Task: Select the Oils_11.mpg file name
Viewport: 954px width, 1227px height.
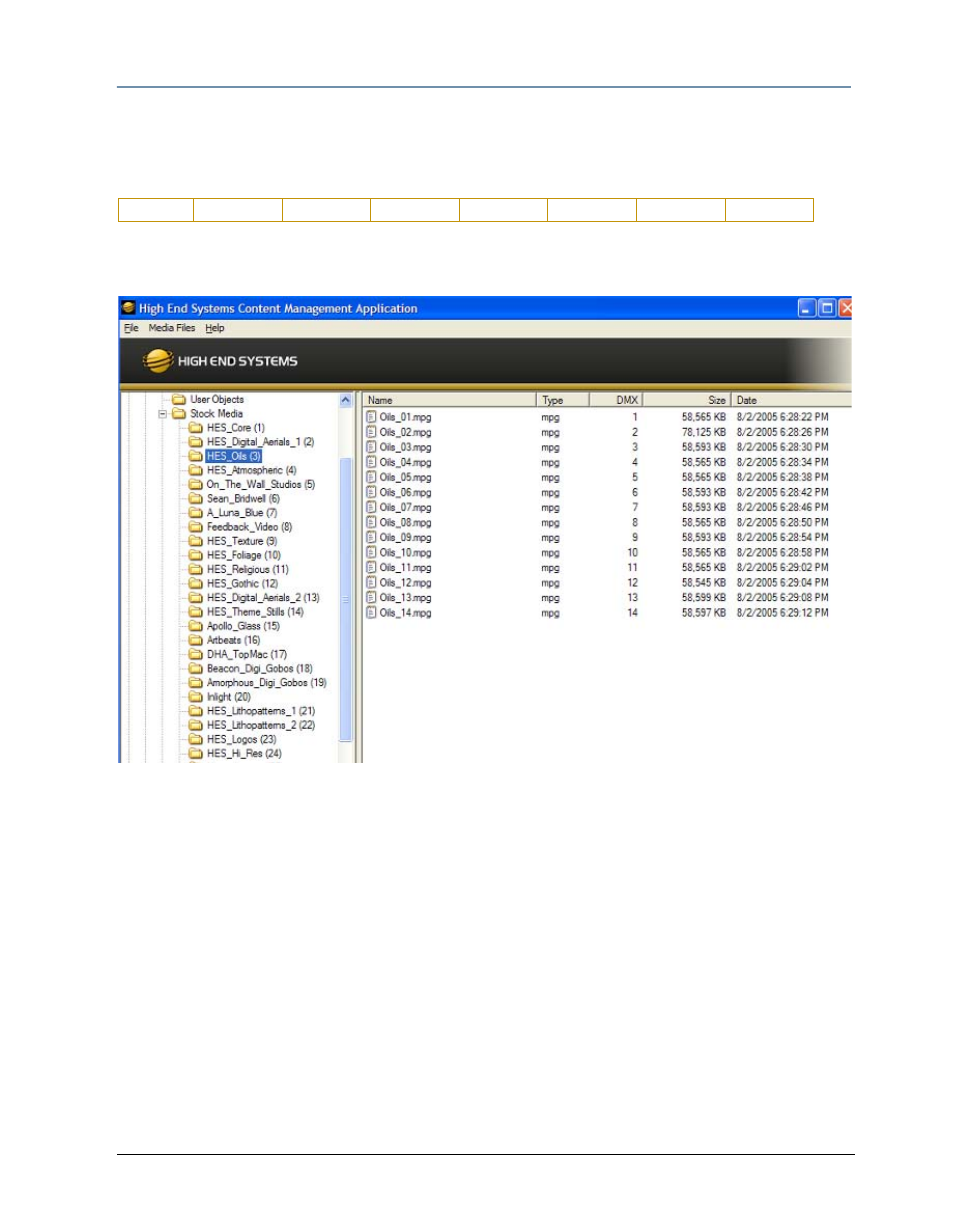Action: pyautogui.click(x=405, y=568)
